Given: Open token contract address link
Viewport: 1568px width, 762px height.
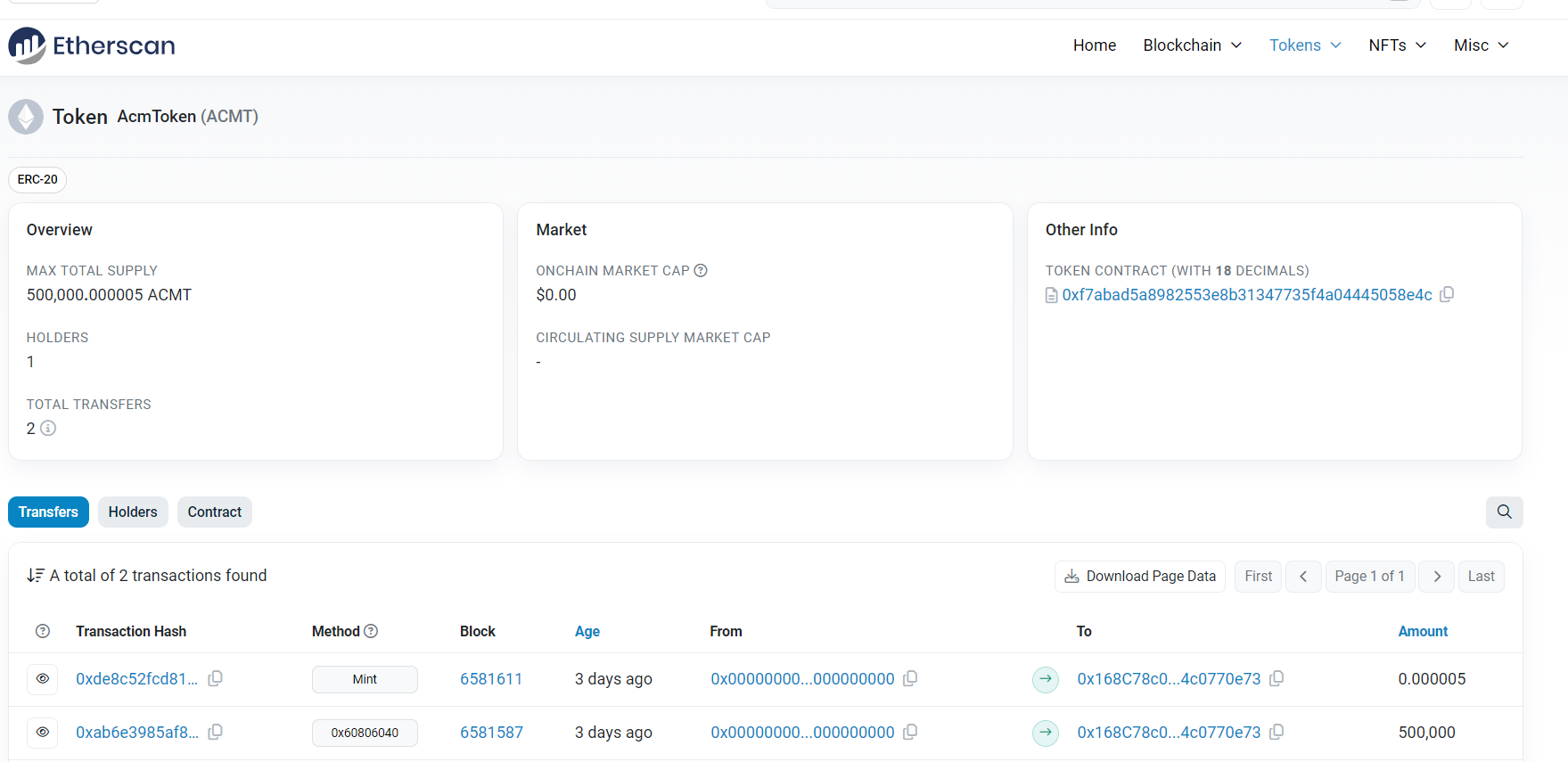Looking at the screenshot, I should (1247, 295).
